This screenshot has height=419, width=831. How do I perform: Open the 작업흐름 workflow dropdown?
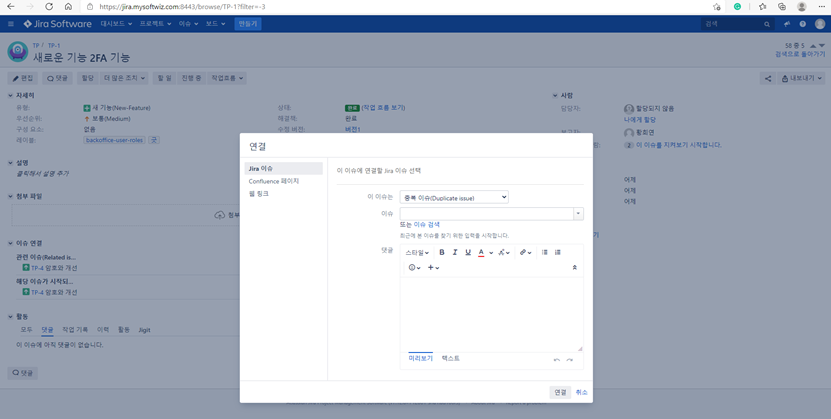point(227,78)
